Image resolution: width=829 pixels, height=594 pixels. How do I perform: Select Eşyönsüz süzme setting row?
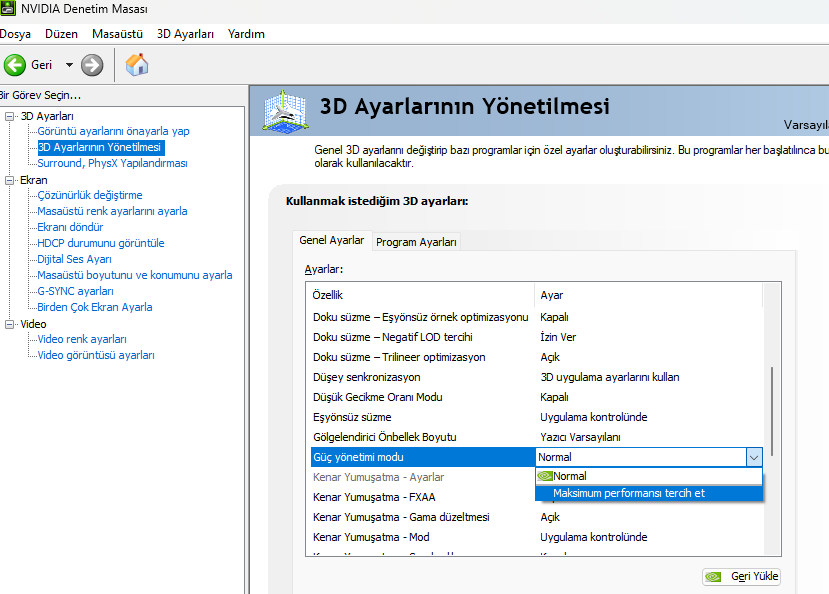tap(537, 417)
